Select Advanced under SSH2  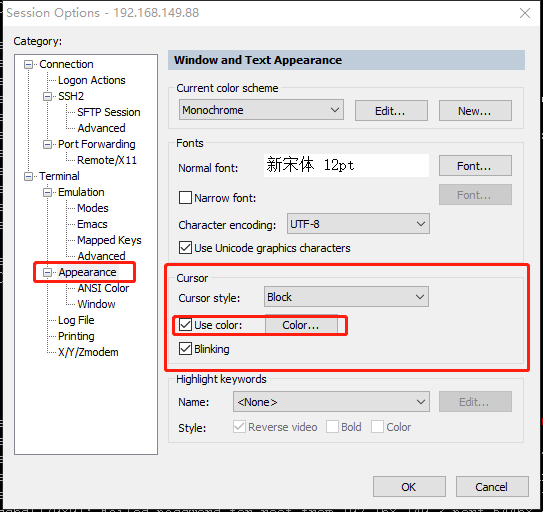[x=101, y=128]
